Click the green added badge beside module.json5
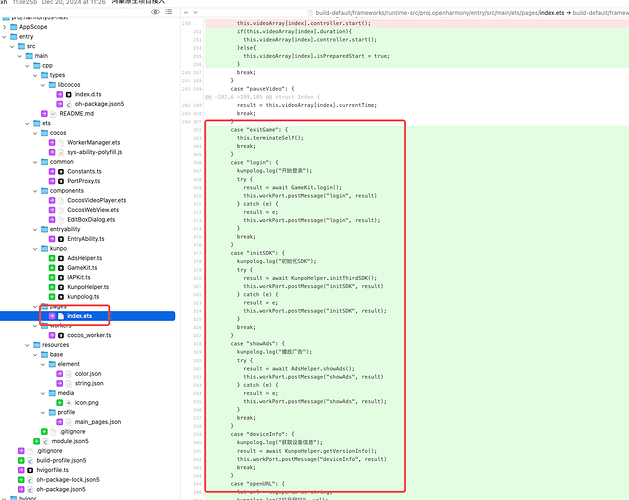629x500 pixels. click(37, 441)
